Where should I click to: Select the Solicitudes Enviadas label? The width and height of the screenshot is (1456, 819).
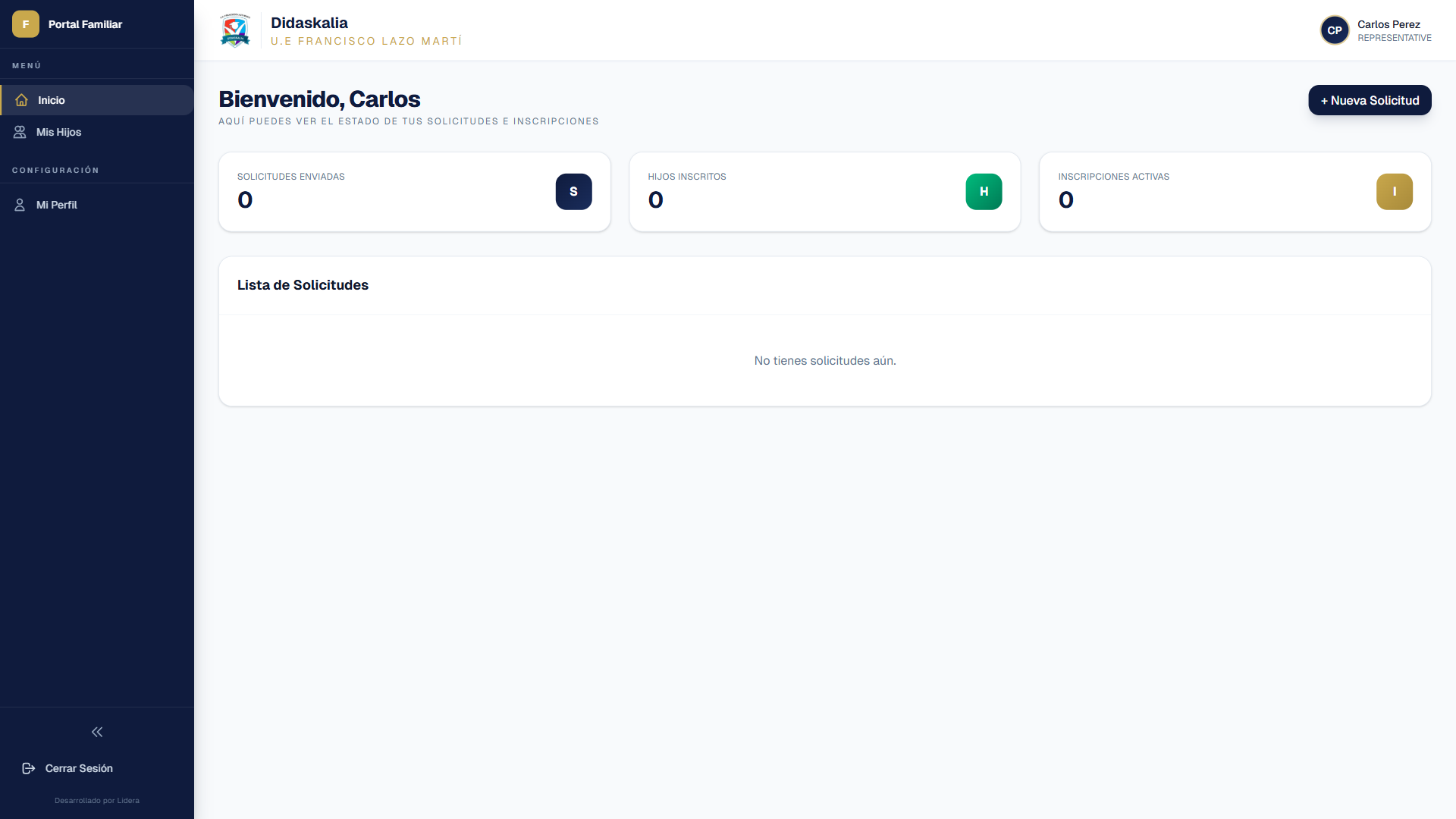pos(291,177)
